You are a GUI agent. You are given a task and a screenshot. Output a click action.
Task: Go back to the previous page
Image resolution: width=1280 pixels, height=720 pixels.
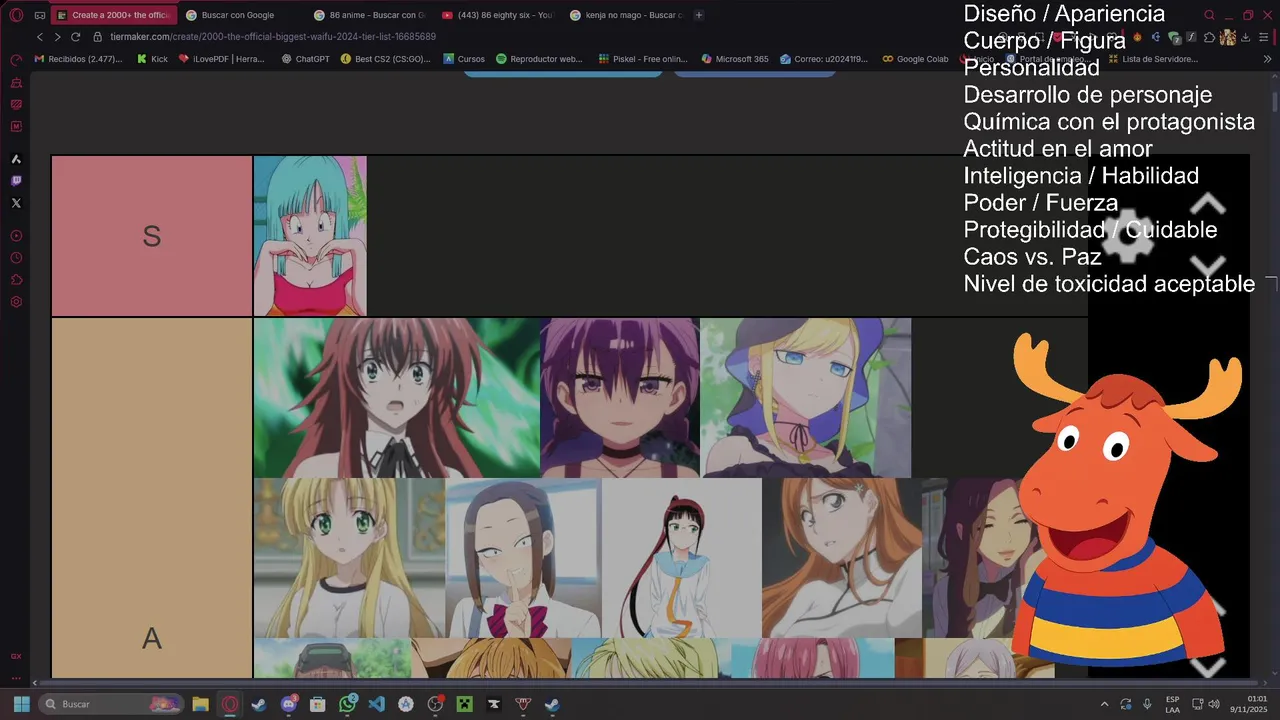pyautogui.click(x=40, y=37)
